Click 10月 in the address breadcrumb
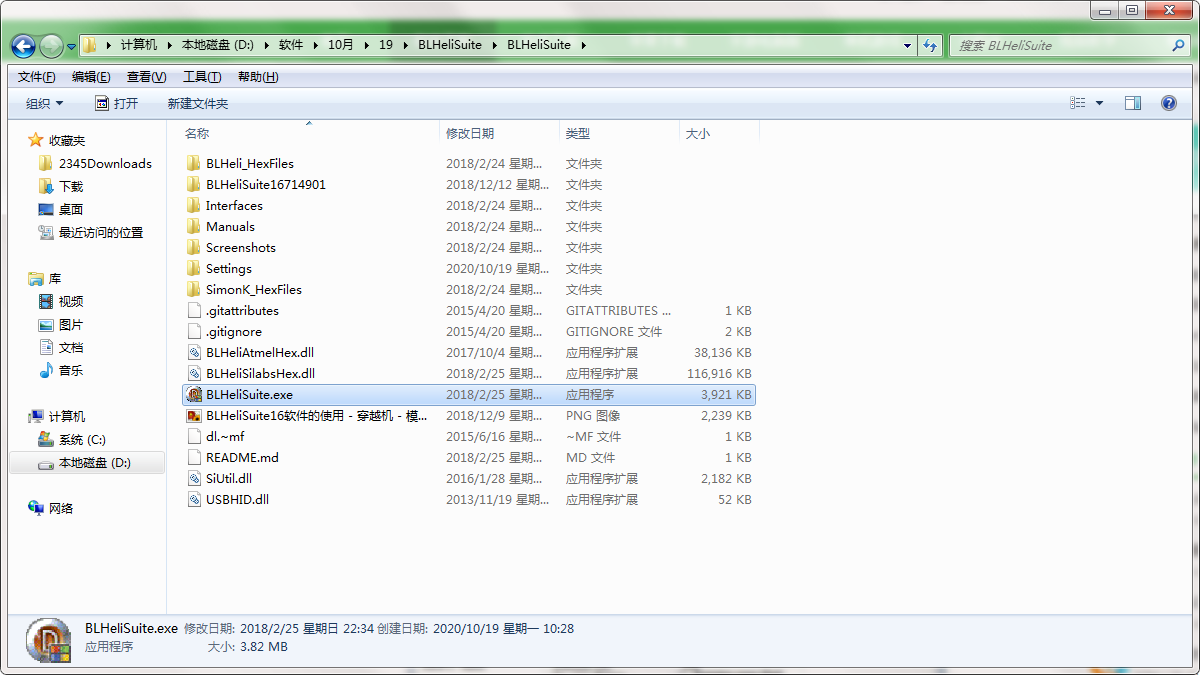The height and width of the screenshot is (675, 1200). pos(341,45)
